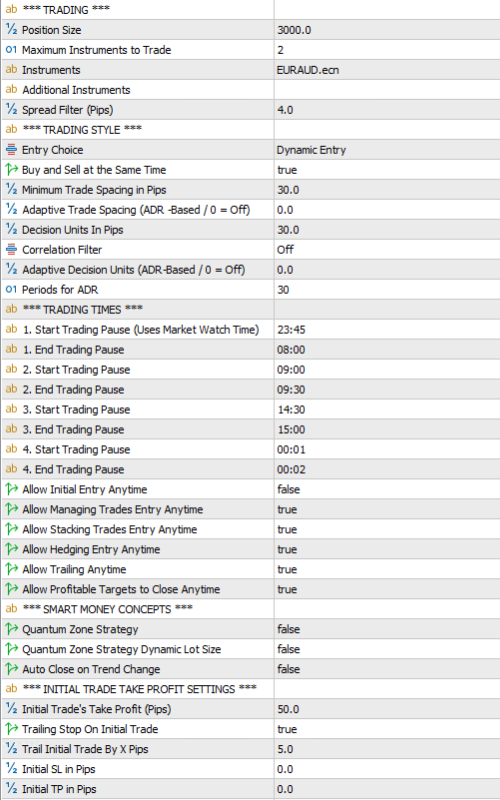Click the boolean icon beside Allow Initial Entry Anytime
The height and width of the screenshot is (800, 500).
click(x=11, y=489)
